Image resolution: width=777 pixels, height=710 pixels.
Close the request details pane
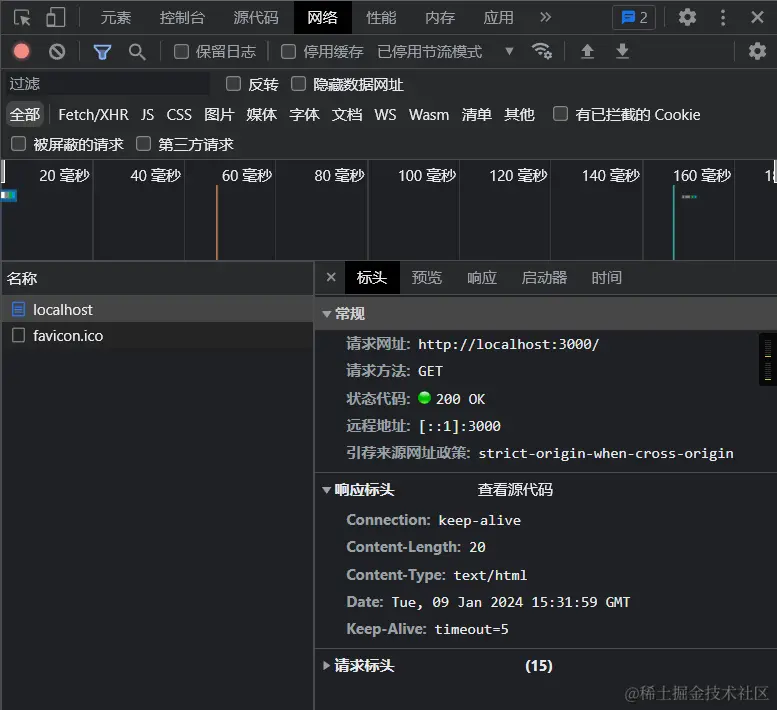click(x=331, y=277)
